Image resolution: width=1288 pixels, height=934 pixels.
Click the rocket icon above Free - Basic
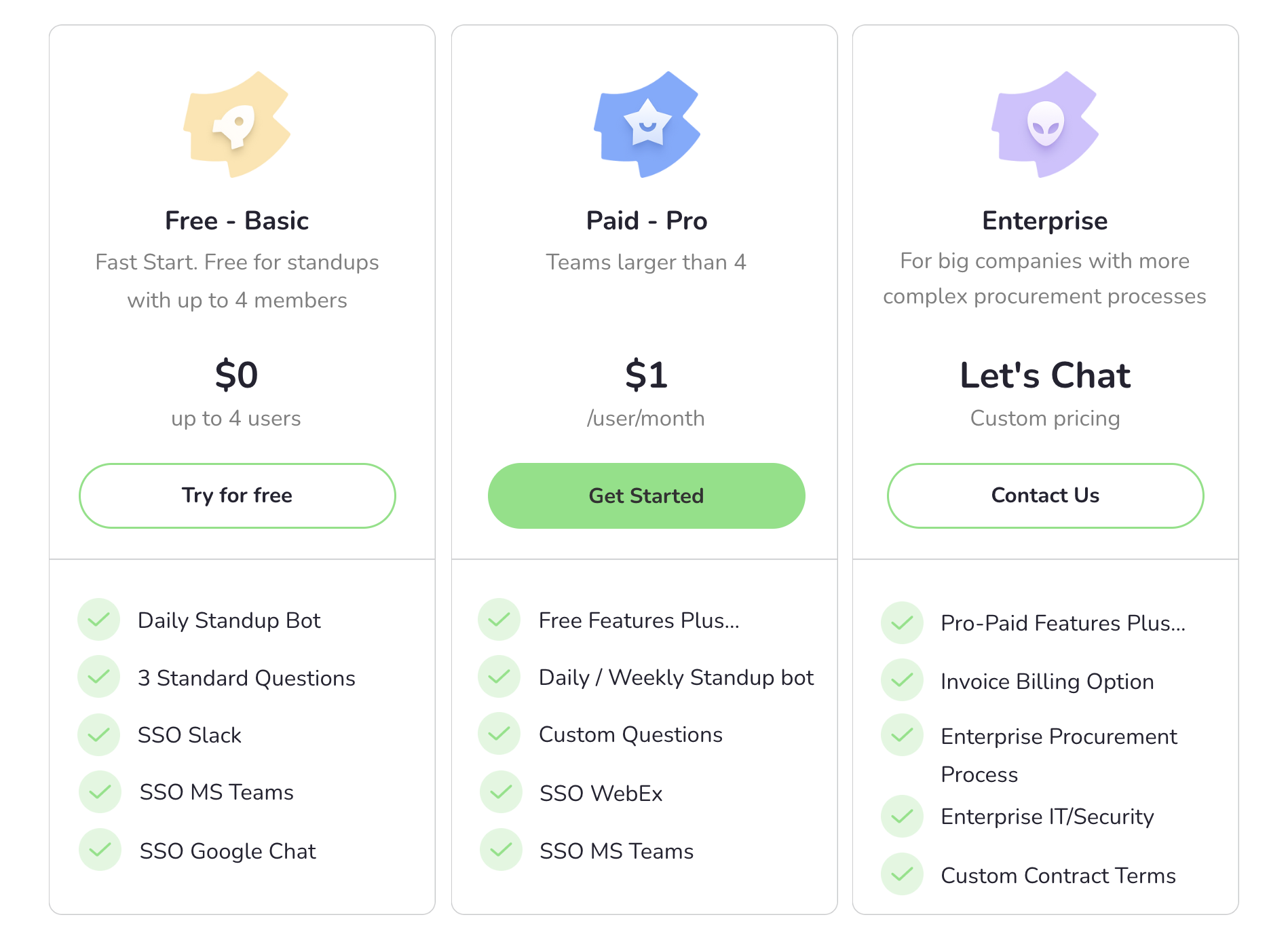click(x=236, y=125)
